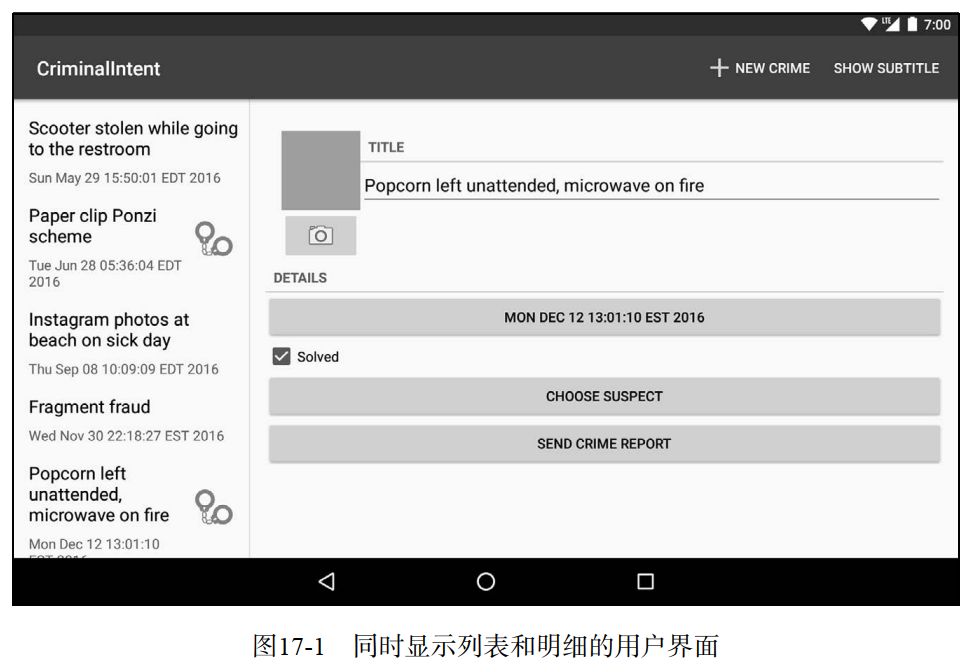This screenshot has width=975, height=667.
Task: Click the plus icon for New Crime
Action: (x=718, y=68)
